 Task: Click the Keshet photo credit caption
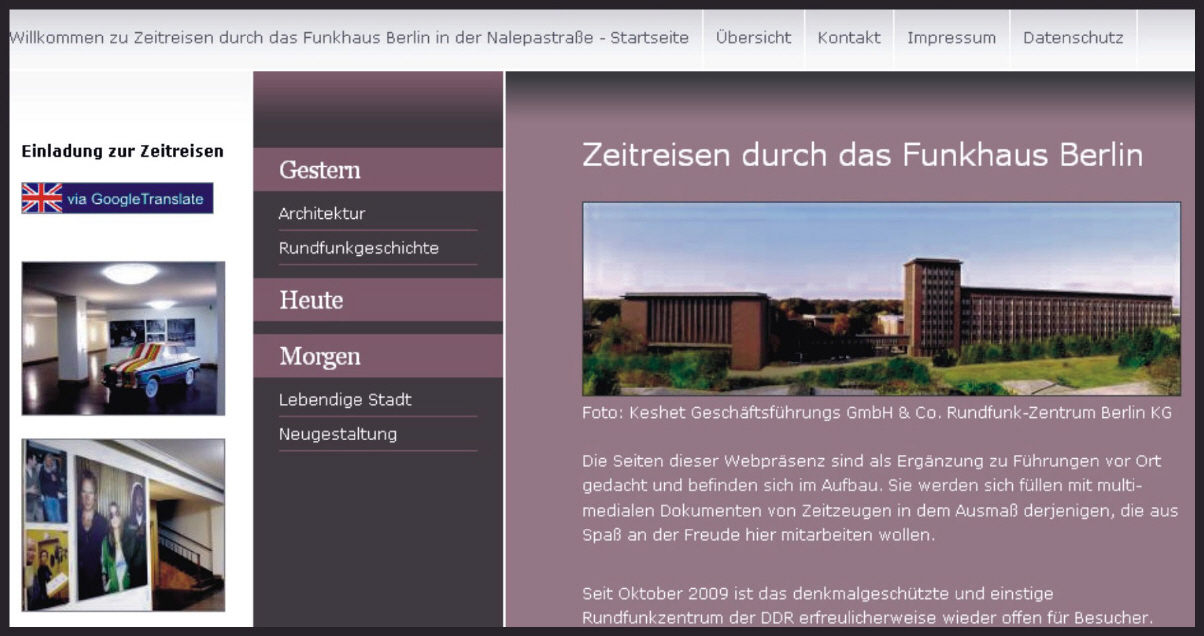click(876, 413)
